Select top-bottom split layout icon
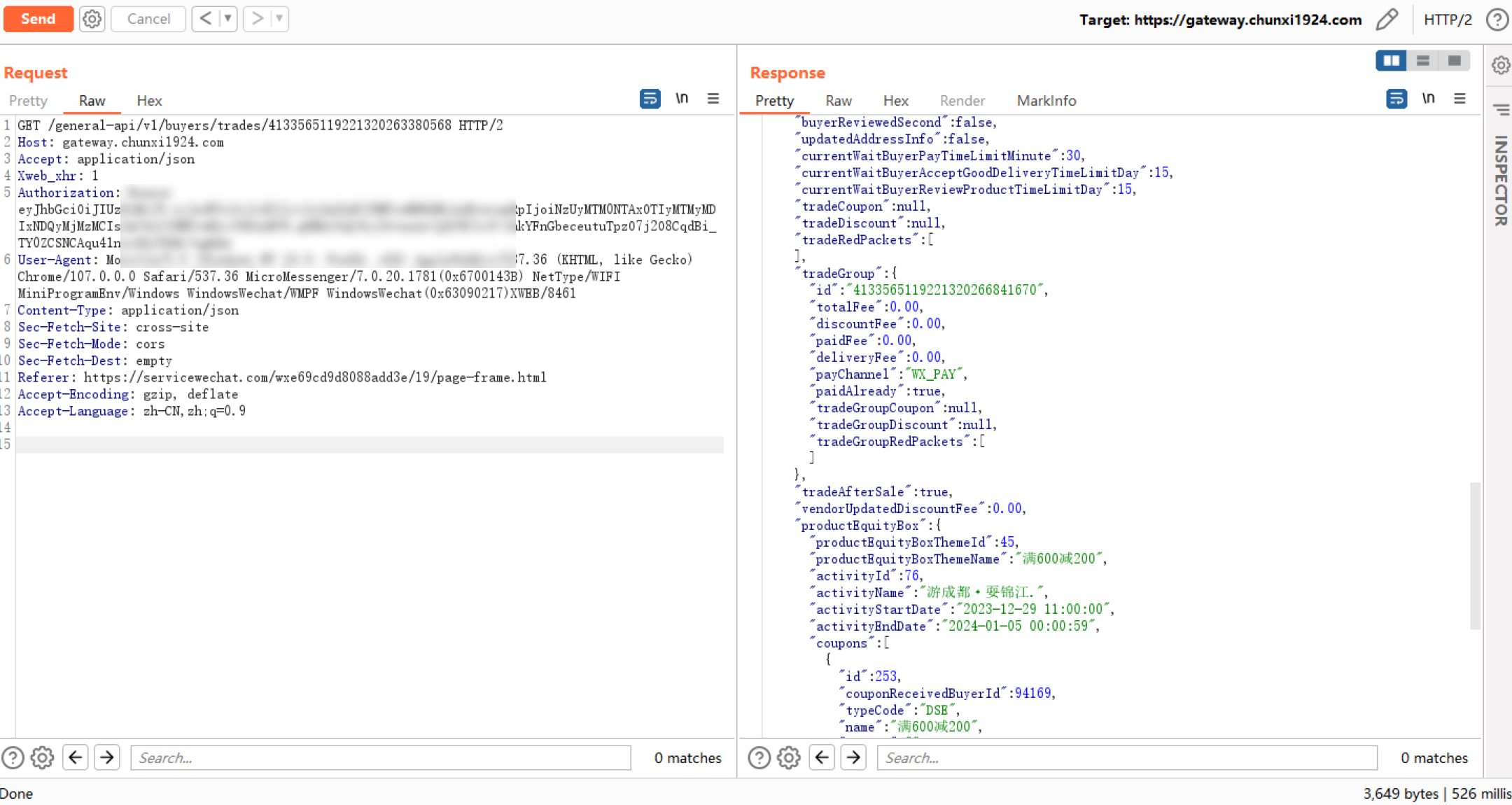The height and width of the screenshot is (805, 1512). [x=1423, y=61]
